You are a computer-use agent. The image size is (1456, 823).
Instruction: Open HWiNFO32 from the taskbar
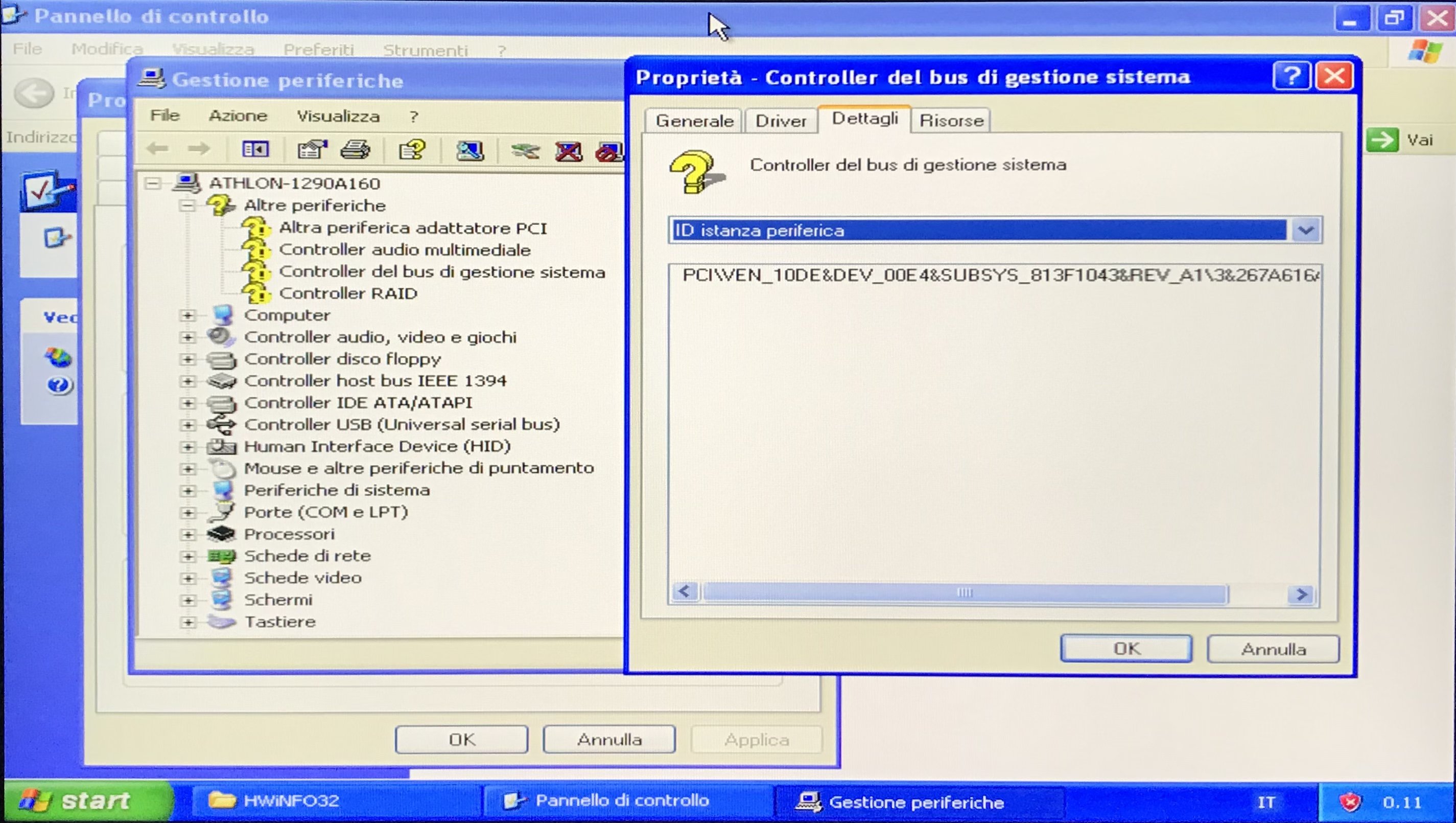291,801
